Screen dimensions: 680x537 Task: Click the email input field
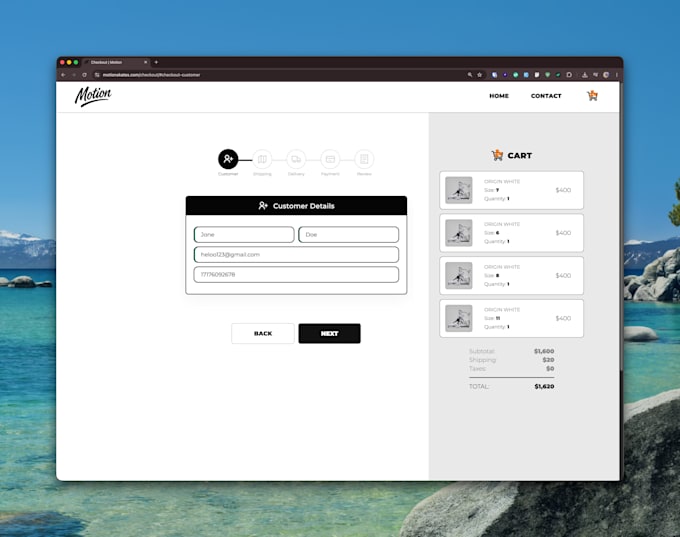(x=296, y=255)
